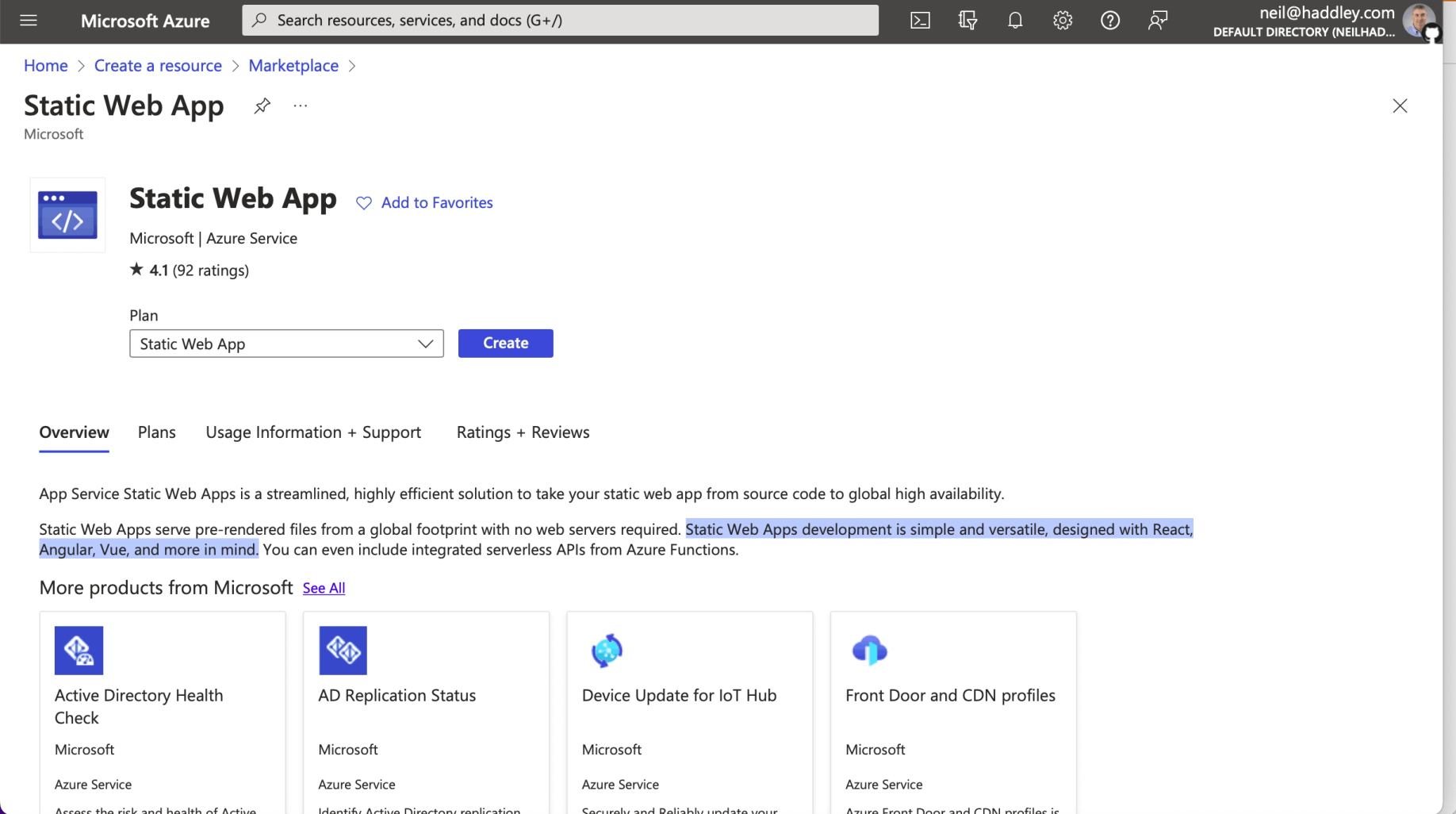Expand the Plan dropdown
Viewport: 1456px width, 814px height.
click(286, 344)
